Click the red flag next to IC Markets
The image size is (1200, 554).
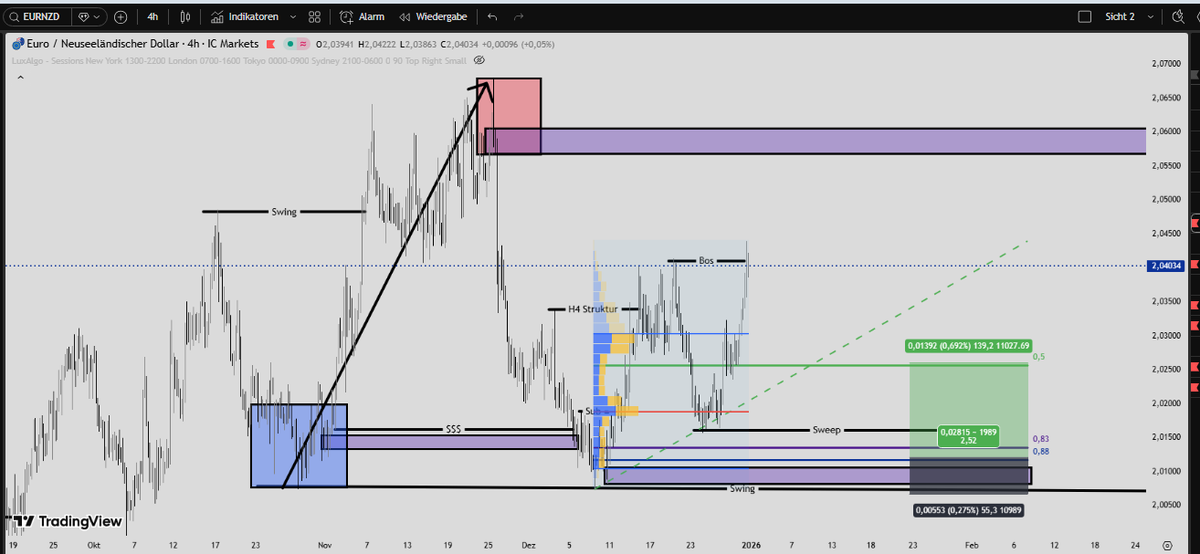click(271, 44)
